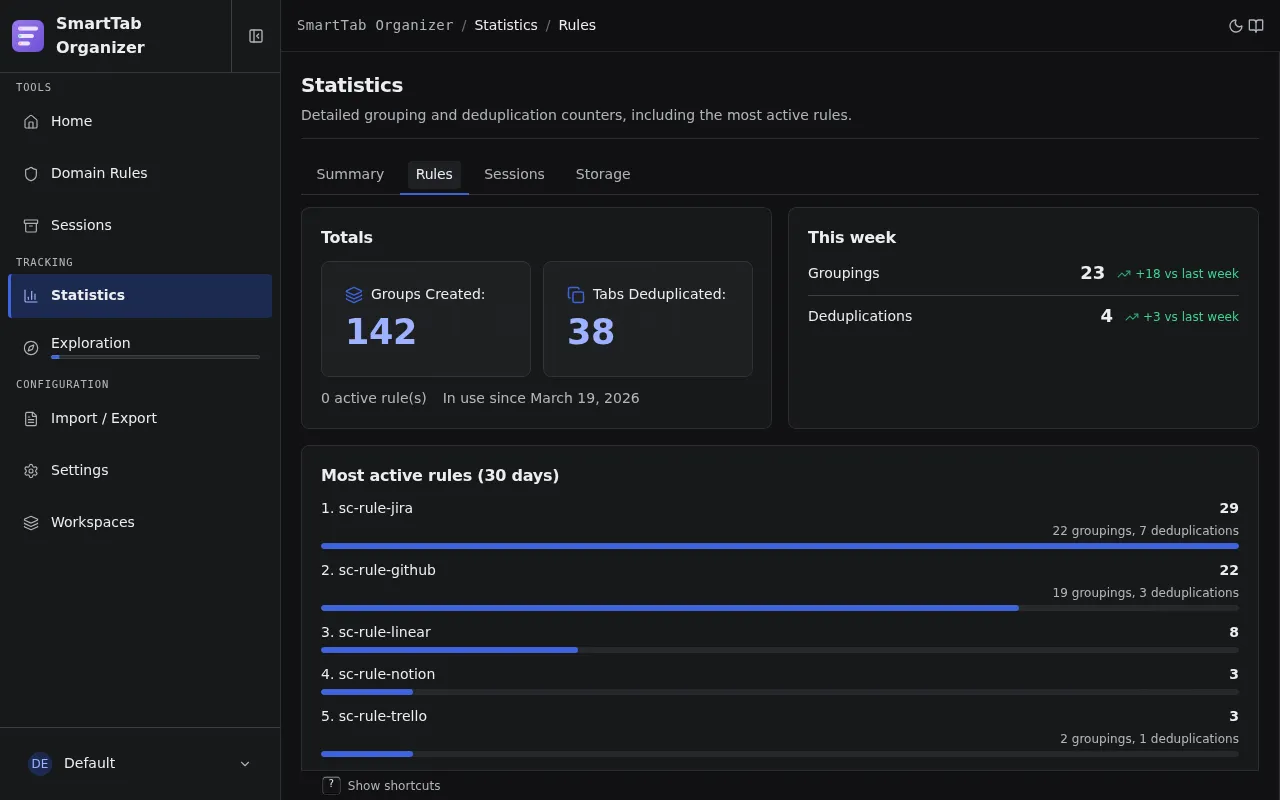Screen dimensions: 1280x800
Task: Click "19 groupings, 3 deduplications" text
Action: pos(1145,593)
